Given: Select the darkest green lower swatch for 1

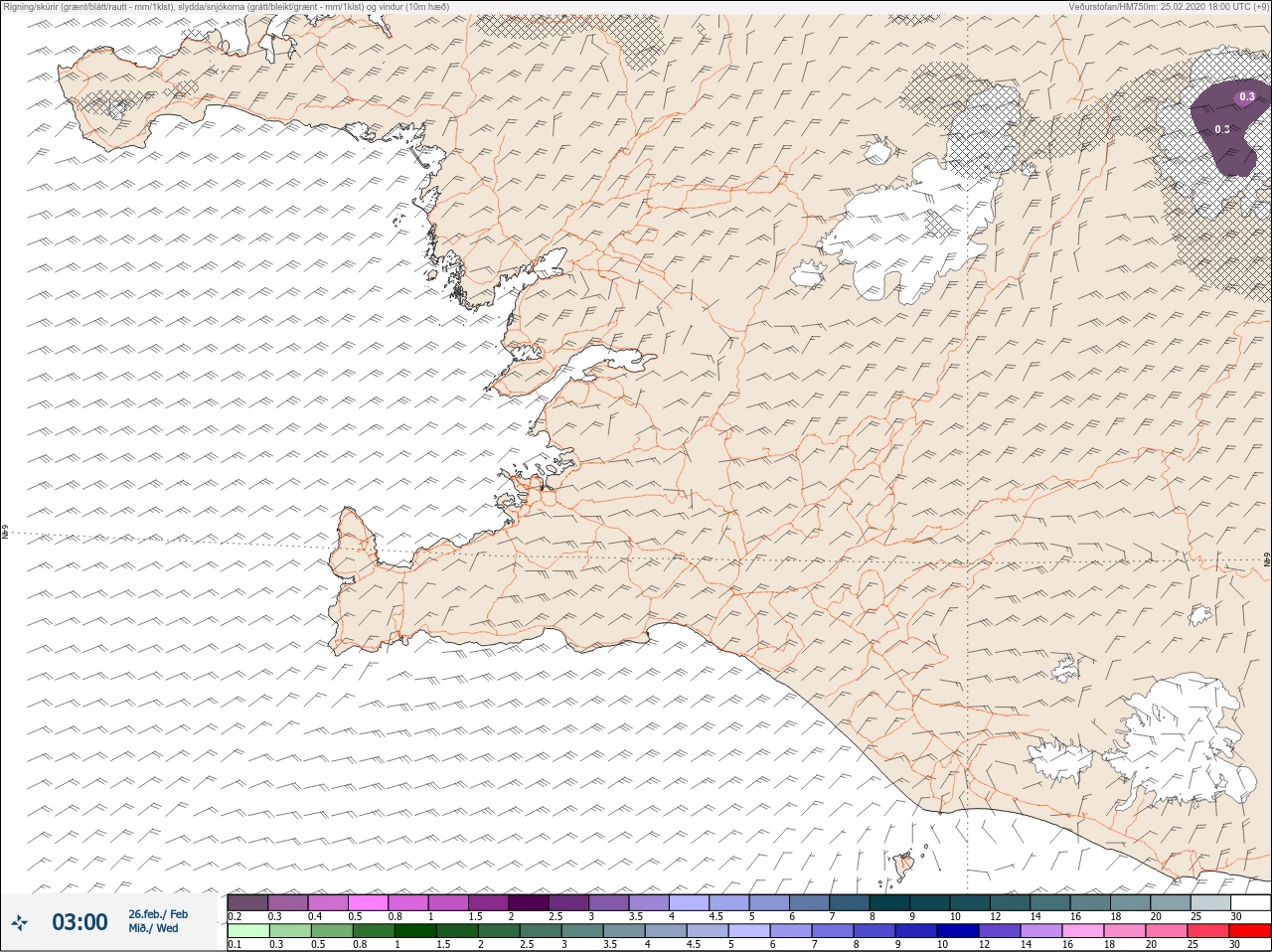Looking at the screenshot, I should pos(415,931).
